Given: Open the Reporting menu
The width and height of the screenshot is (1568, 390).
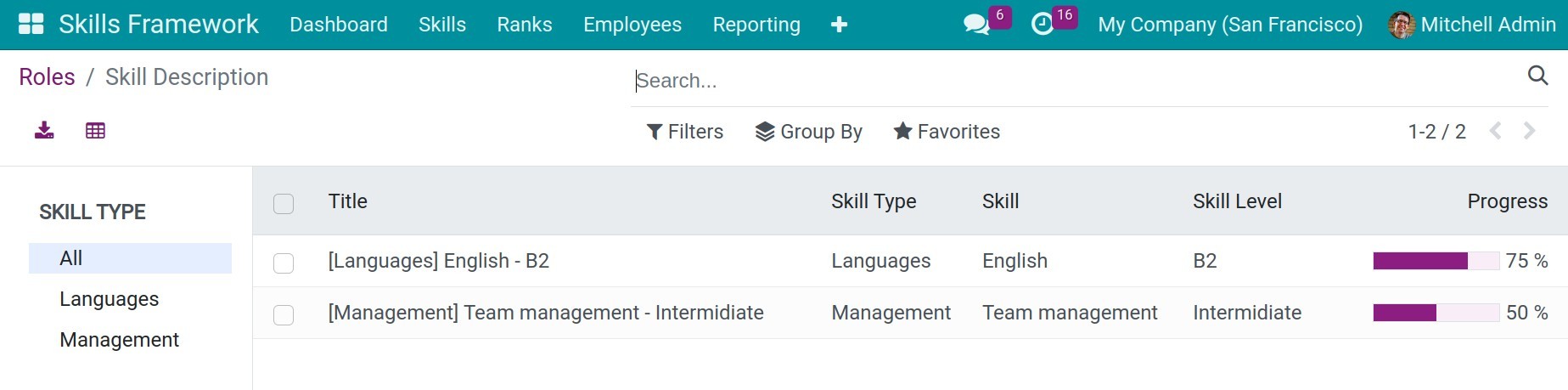Looking at the screenshot, I should click(x=756, y=25).
